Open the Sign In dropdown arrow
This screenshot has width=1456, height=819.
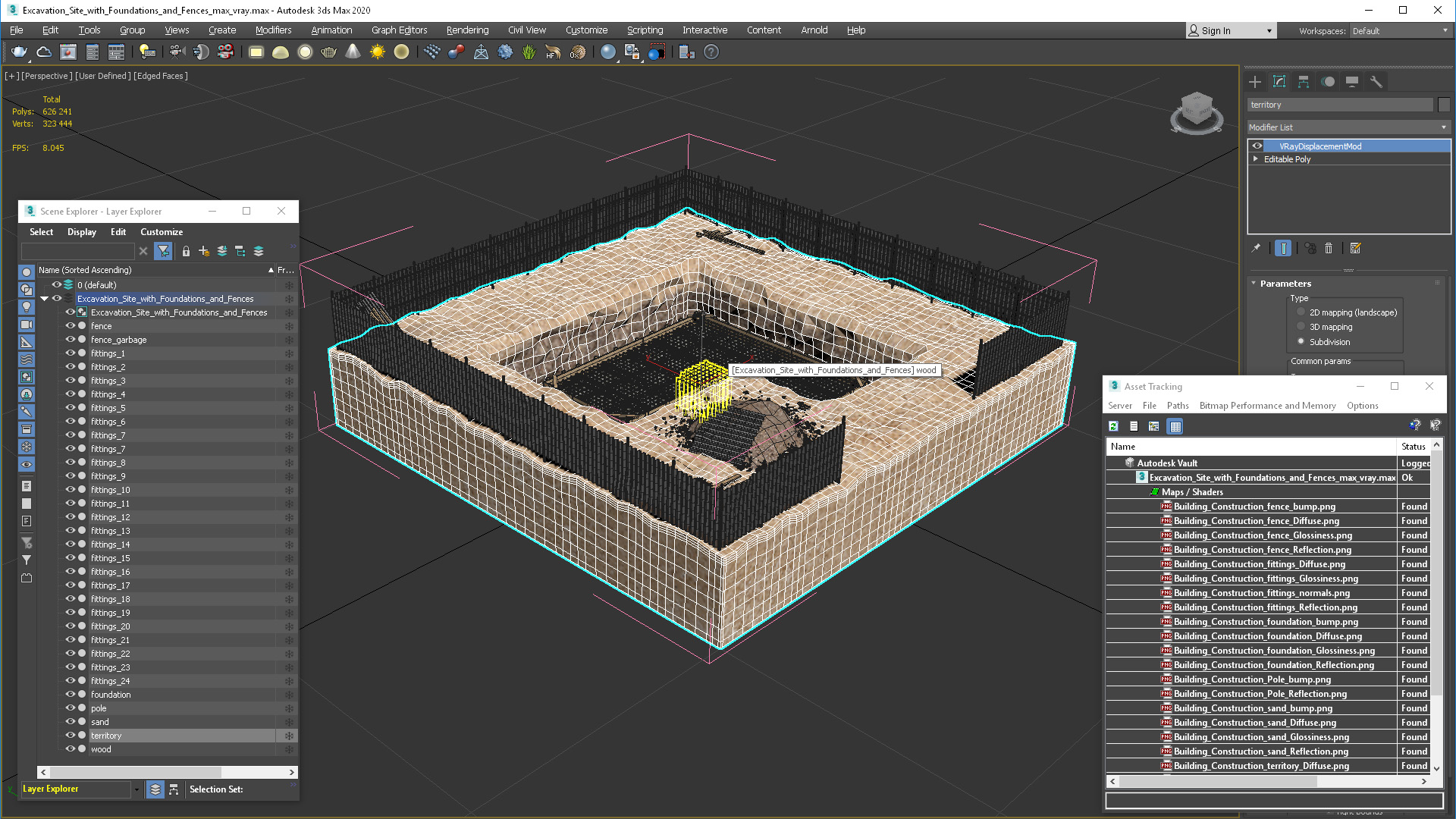1269,31
